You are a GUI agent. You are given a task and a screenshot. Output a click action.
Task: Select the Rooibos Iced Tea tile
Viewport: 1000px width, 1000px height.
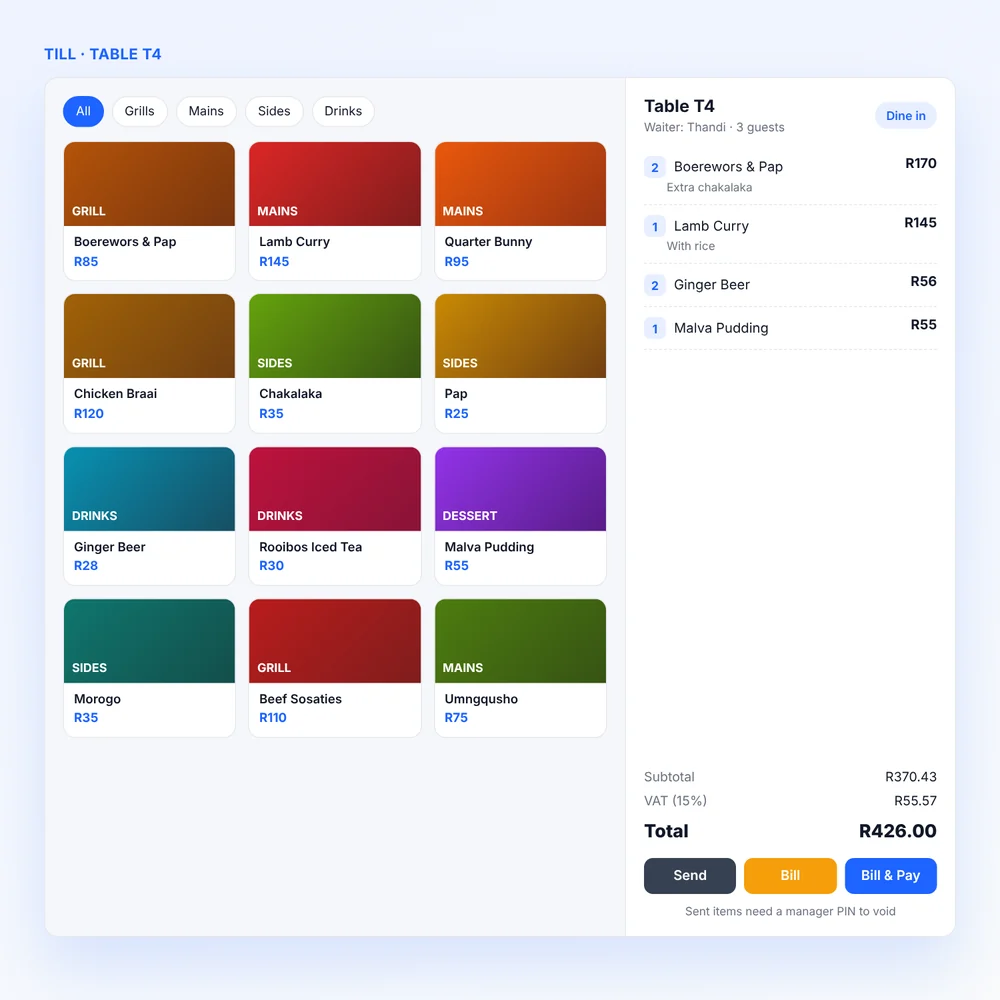tap(335, 515)
